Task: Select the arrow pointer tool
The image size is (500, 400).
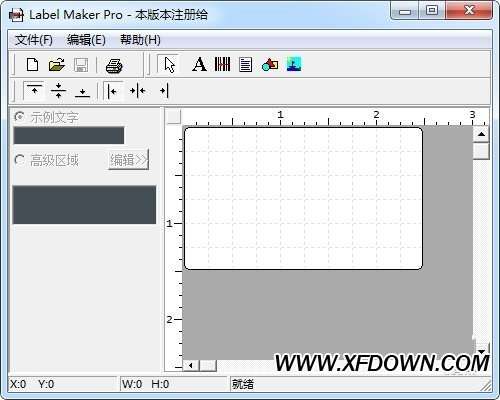Action: click(169, 64)
